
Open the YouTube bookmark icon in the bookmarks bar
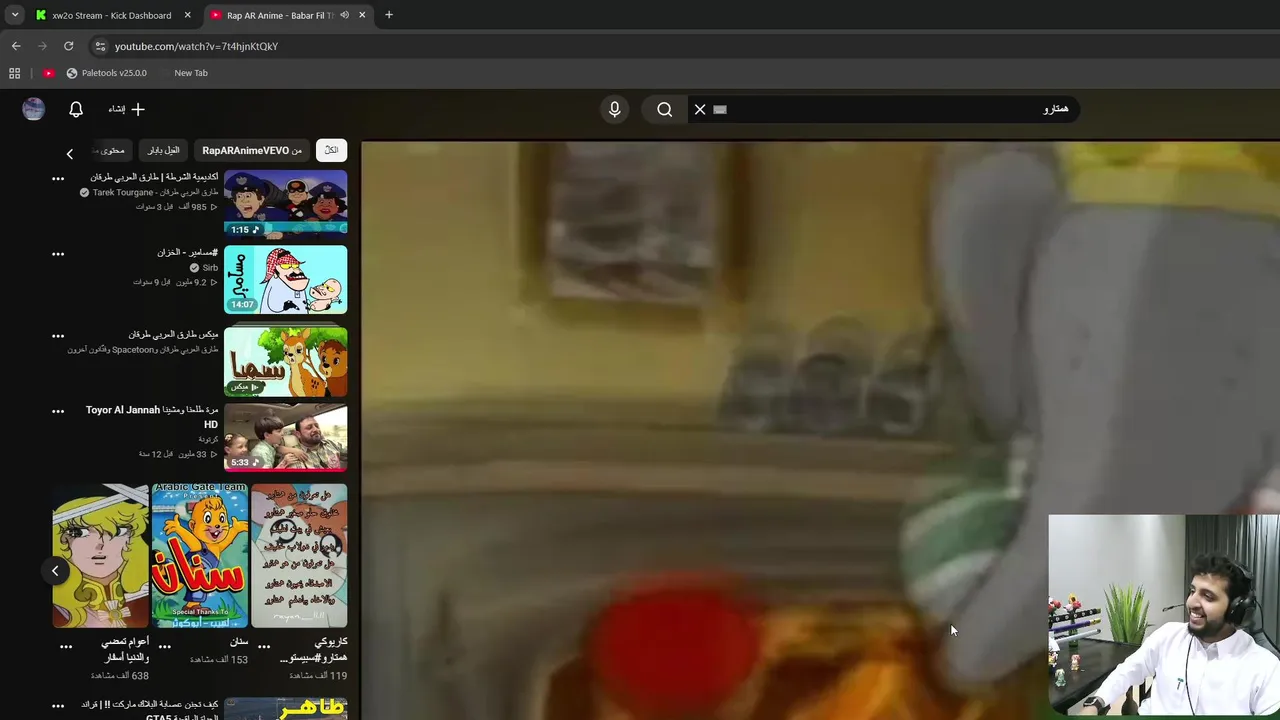(x=48, y=73)
